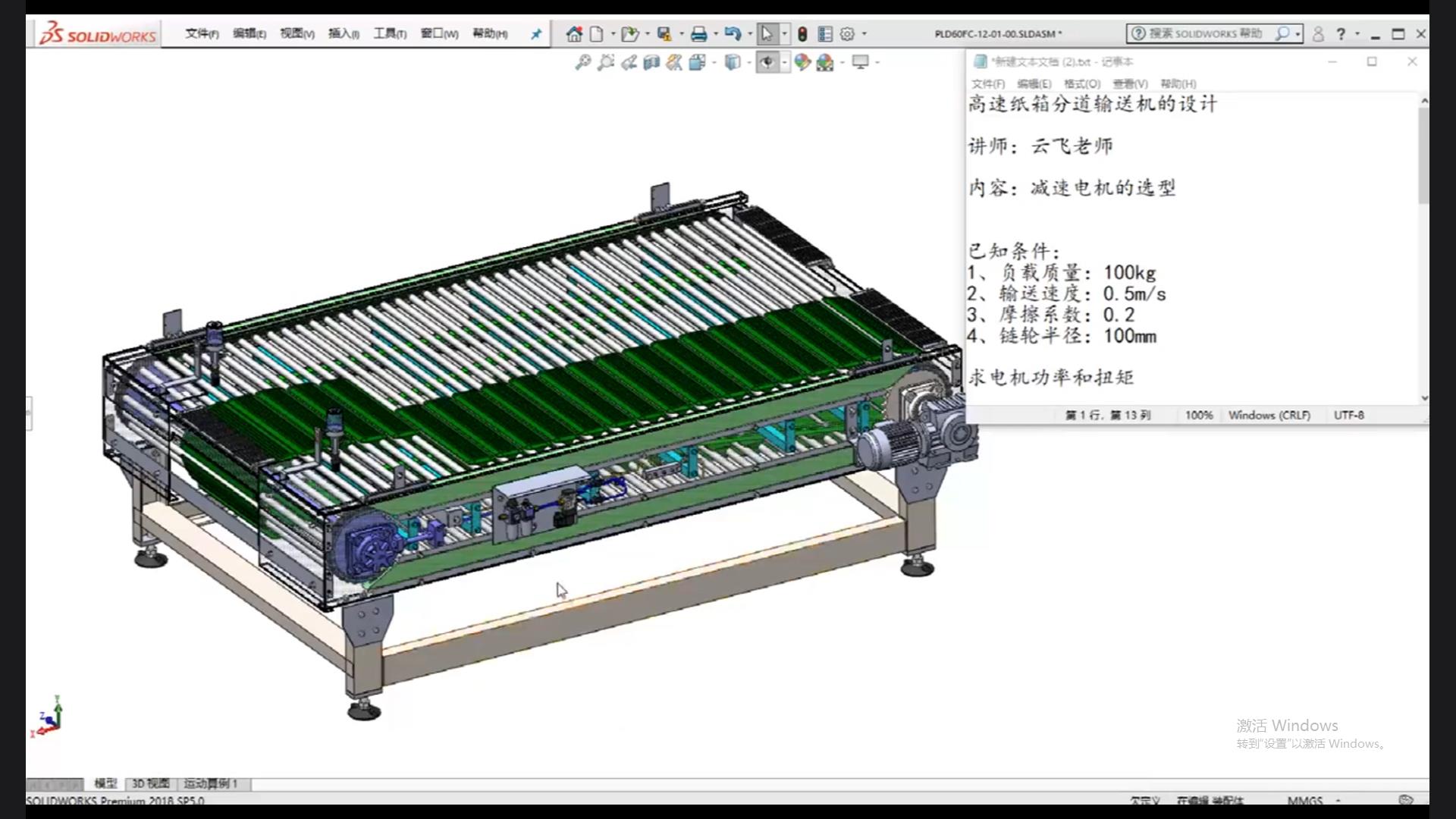Open Notepad 编辑(E) menu
The image size is (1456, 819).
(x=1034, y=83)
